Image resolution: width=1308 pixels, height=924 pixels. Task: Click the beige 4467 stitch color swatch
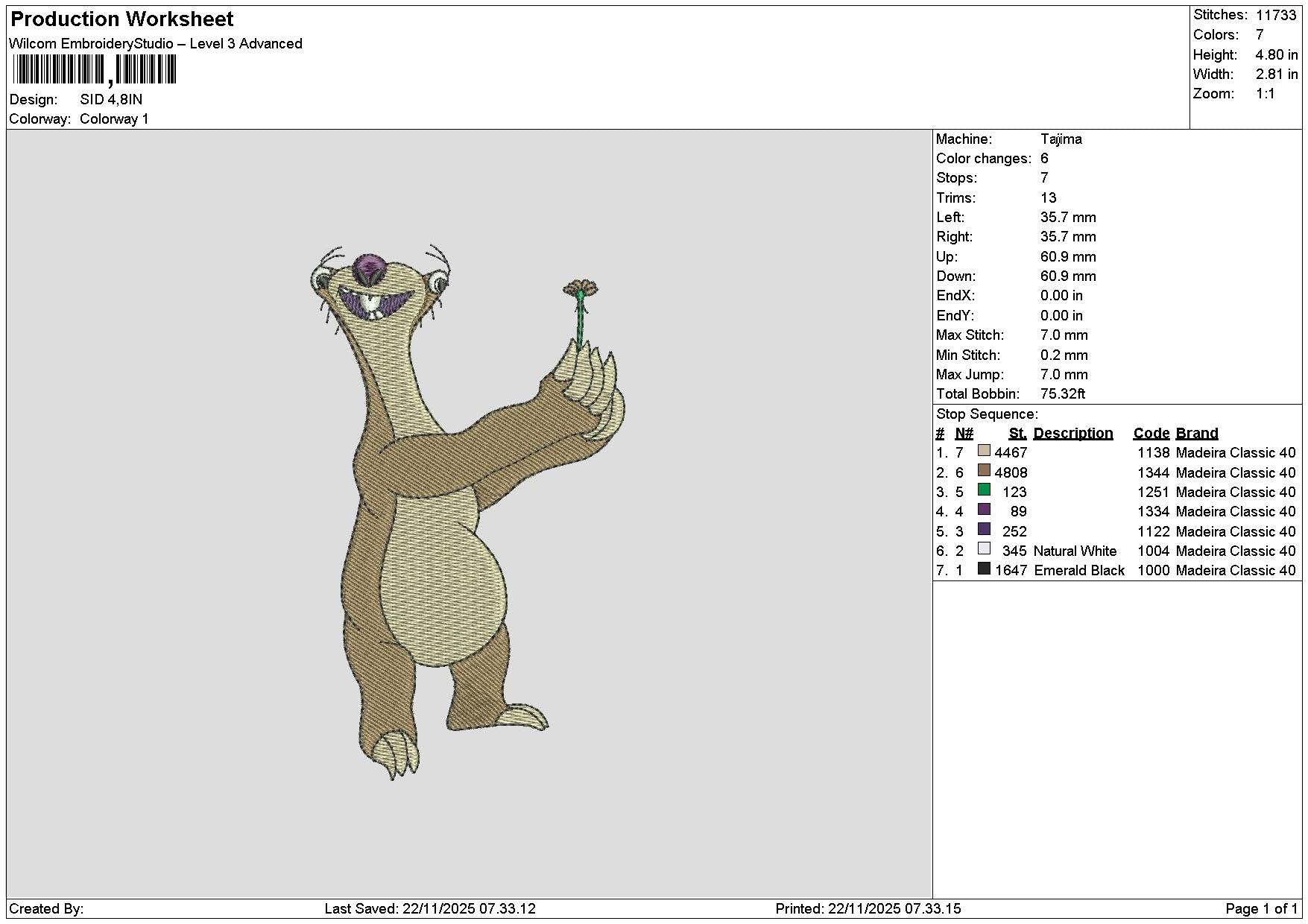click(984, 451)
